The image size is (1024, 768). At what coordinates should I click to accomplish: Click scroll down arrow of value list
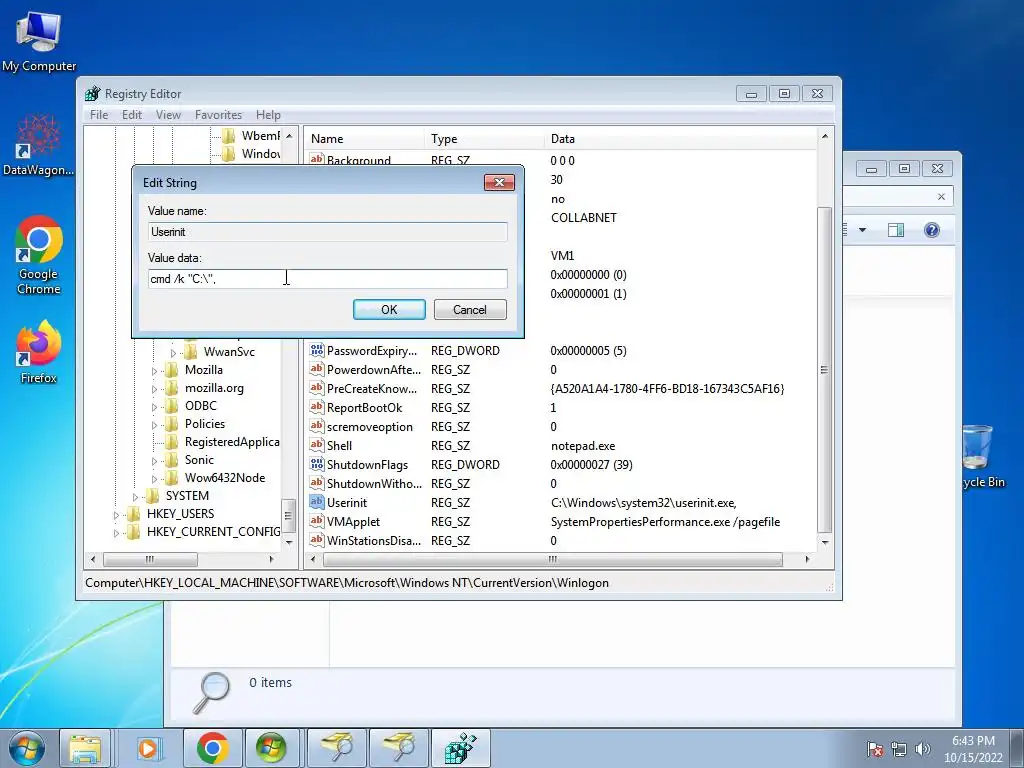tap(824, 542)
